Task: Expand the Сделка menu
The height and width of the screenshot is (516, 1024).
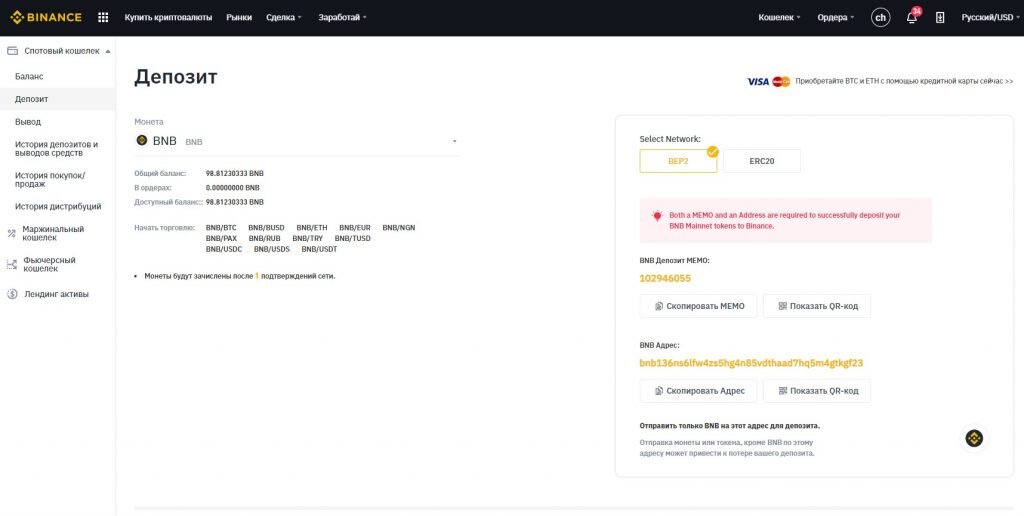Action: [284, 18]
